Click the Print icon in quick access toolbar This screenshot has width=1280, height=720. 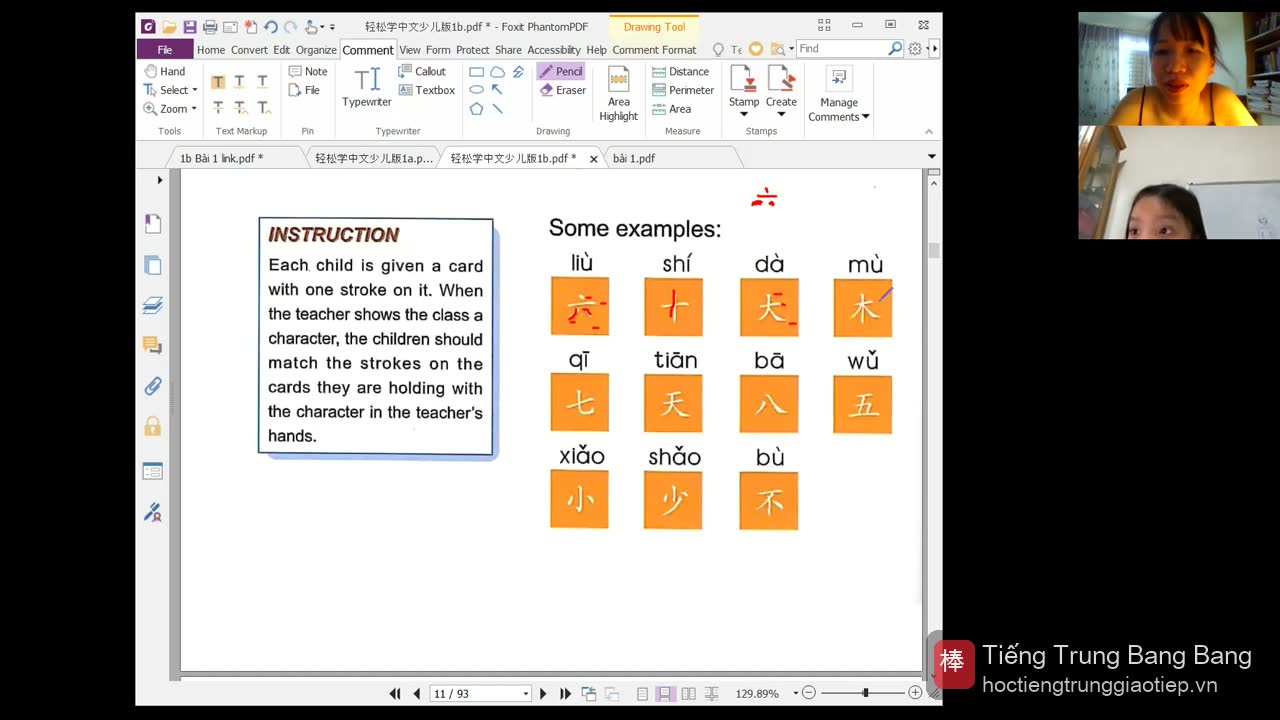click(210, 26)
